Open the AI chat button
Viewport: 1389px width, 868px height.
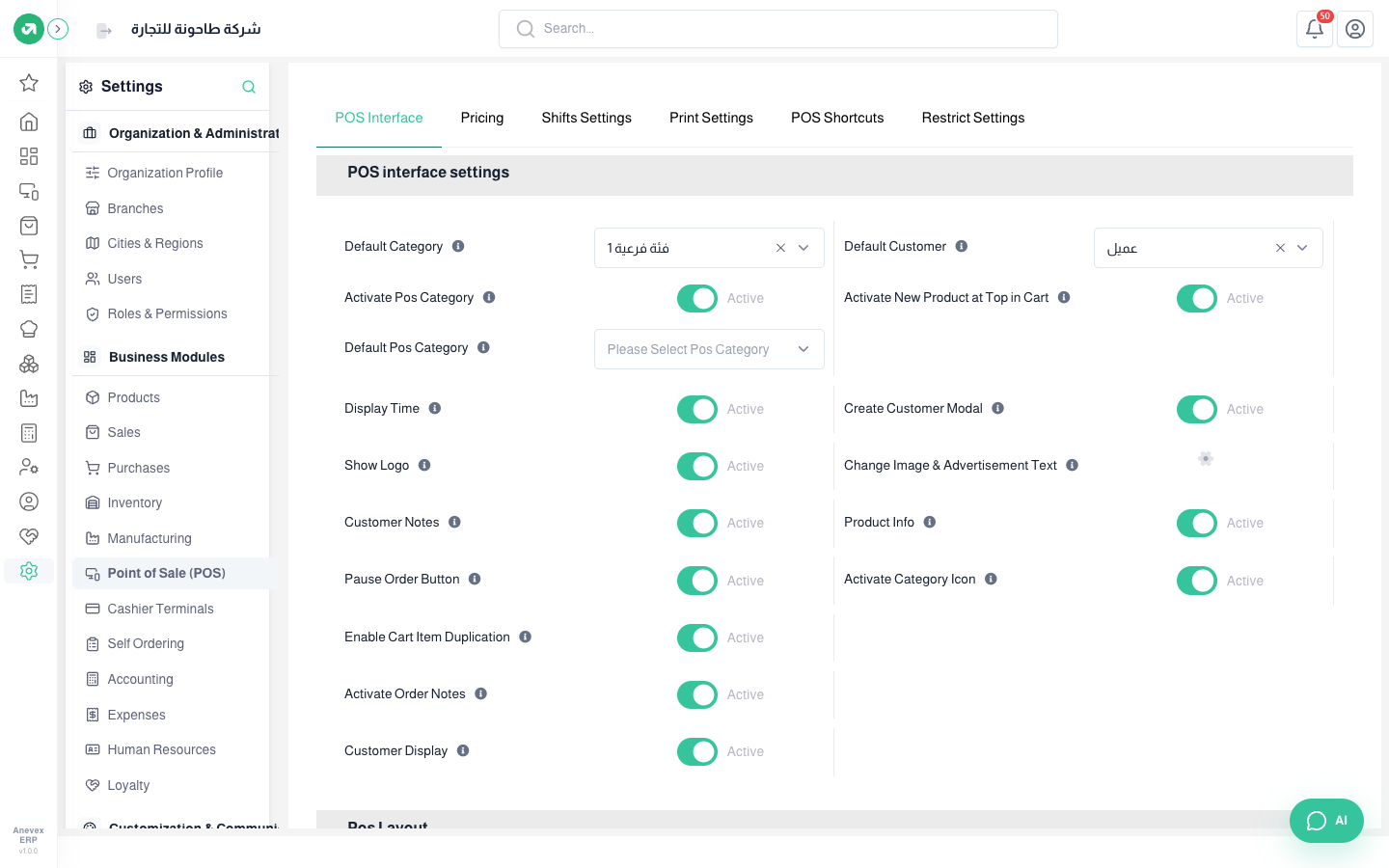1326,821
